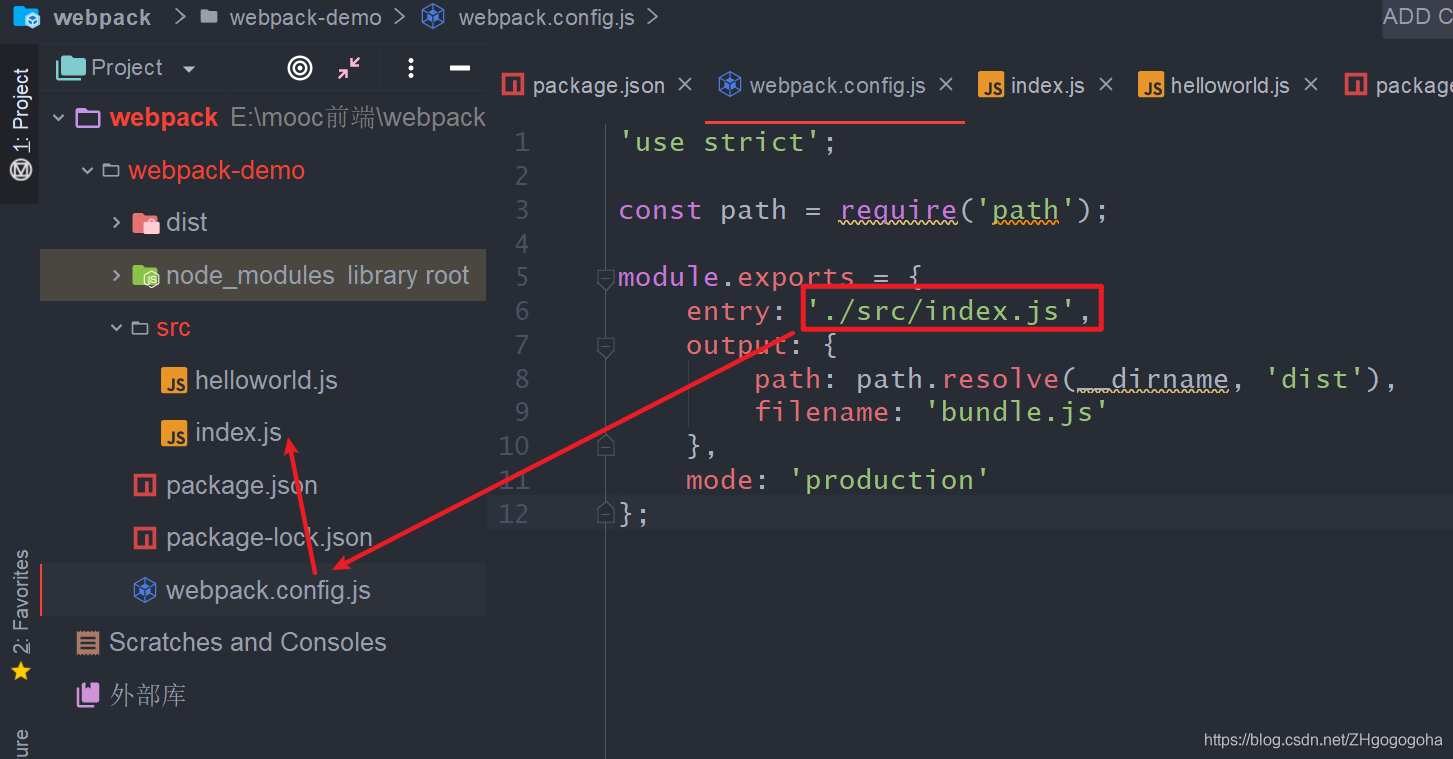Click the 'production' mode string in editor
Screen dimensions: 1453x759
click(888, 480)
